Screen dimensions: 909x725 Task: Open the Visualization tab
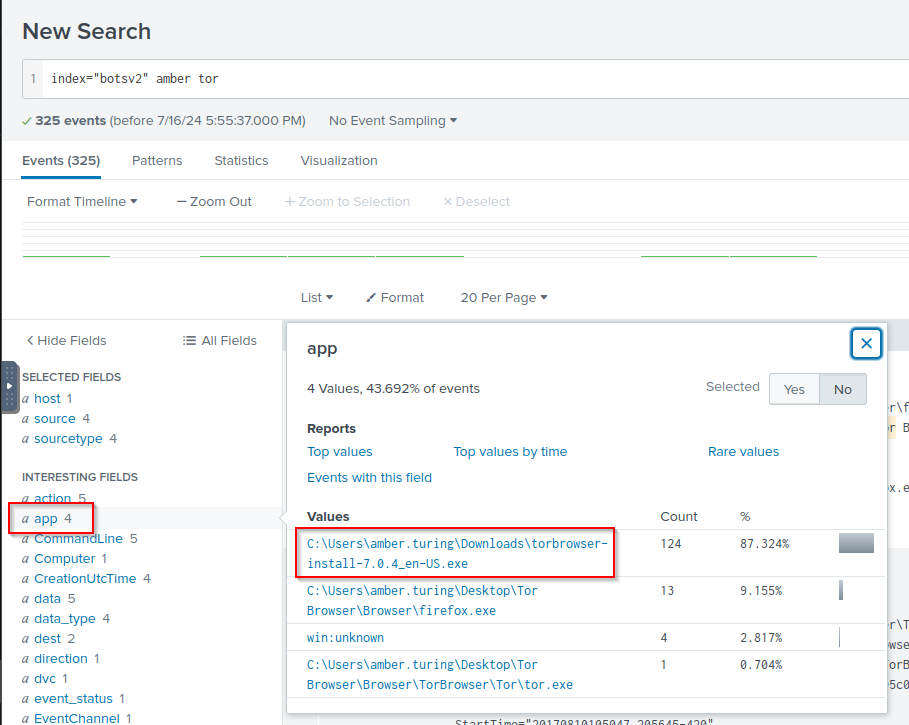[x=339, y=161]
